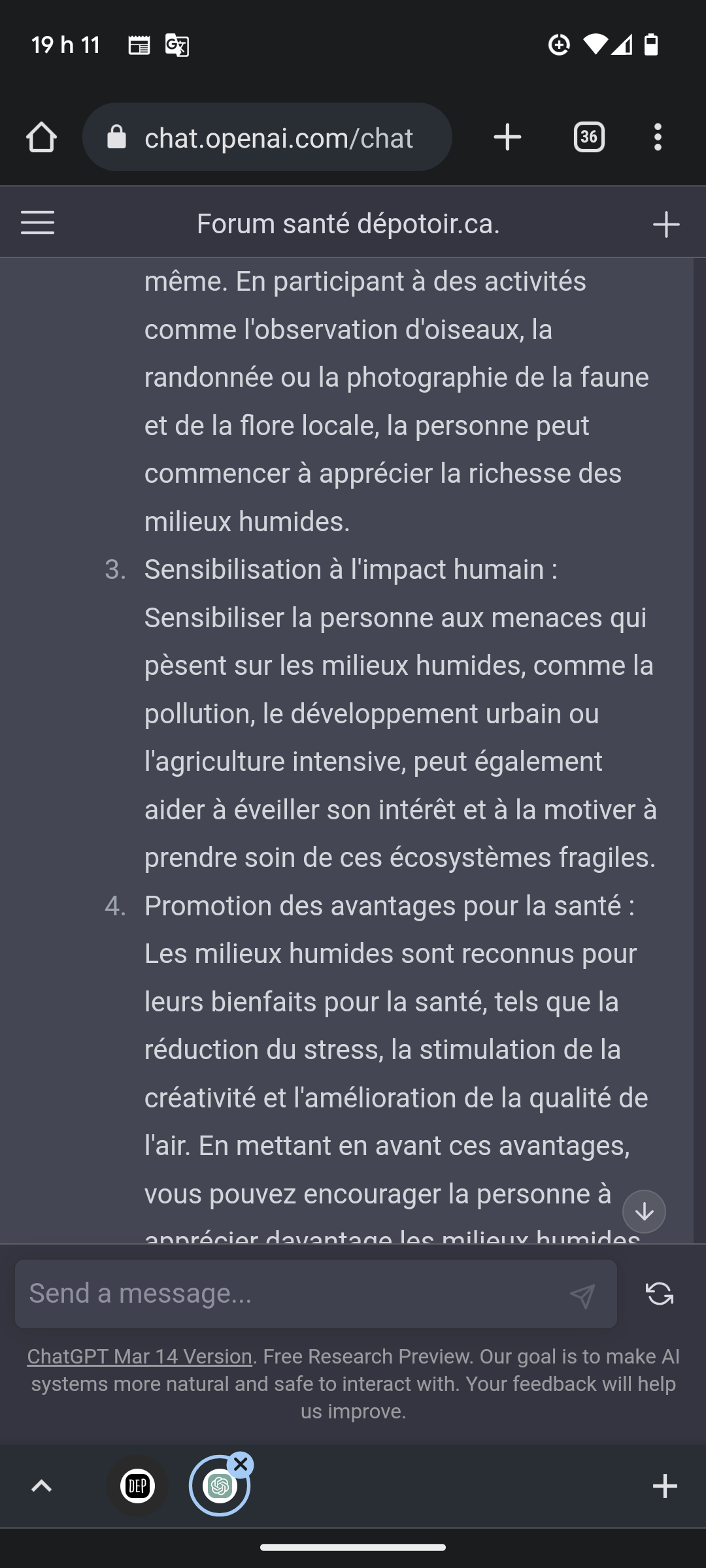
Task: Switch to the DEP tab in tab group
Action: click(137, 1486)
